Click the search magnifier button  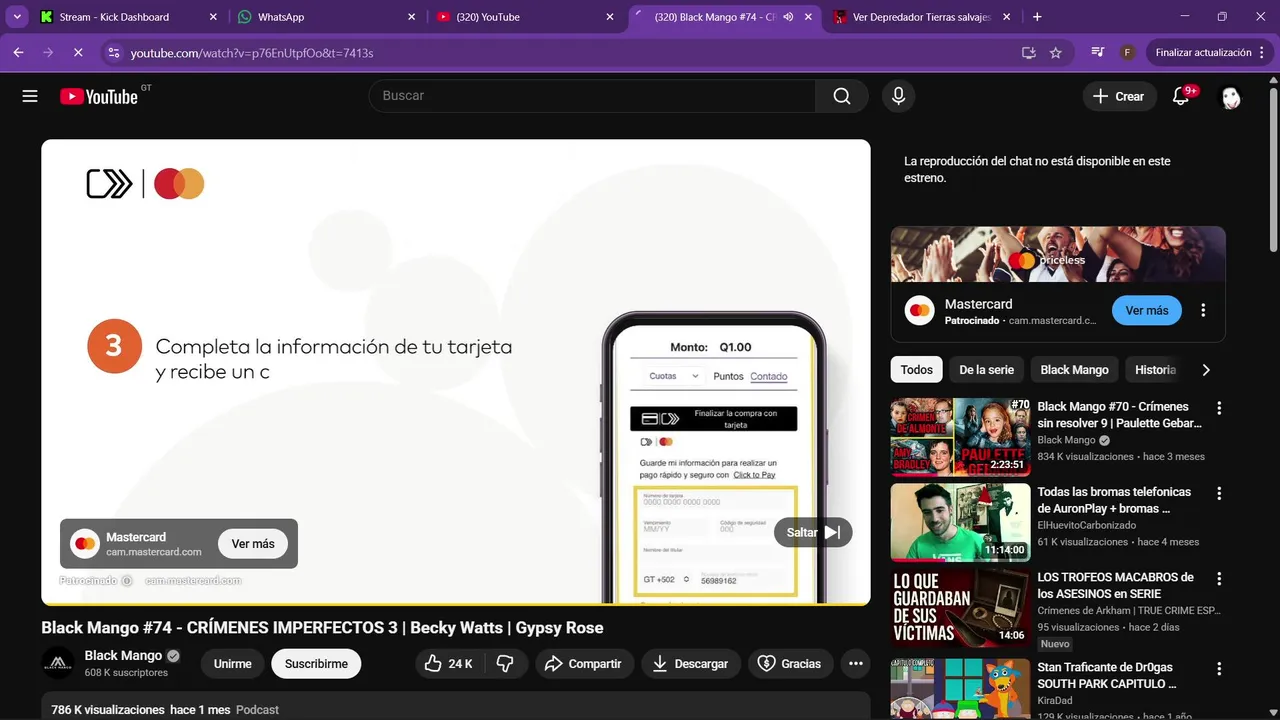point(842,96)
